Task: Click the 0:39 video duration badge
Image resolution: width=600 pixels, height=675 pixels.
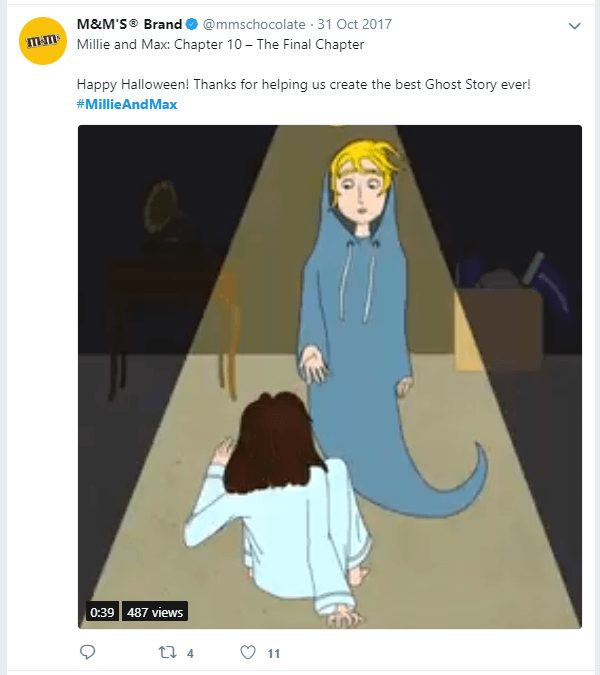Action: (x=102, y=612)
